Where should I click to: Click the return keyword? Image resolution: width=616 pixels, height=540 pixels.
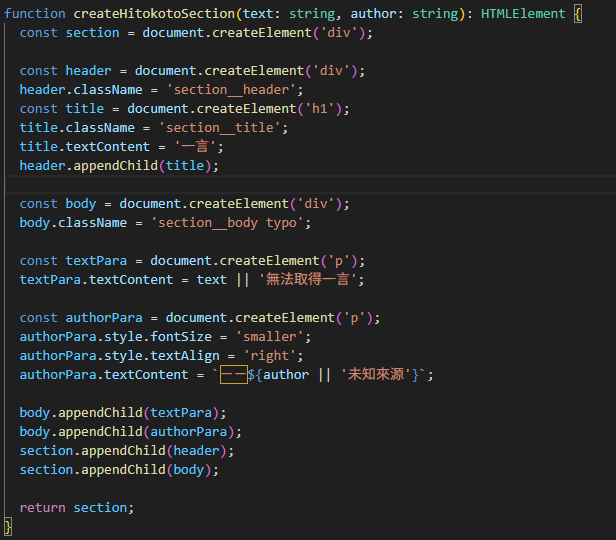click(x=42, y=507)
